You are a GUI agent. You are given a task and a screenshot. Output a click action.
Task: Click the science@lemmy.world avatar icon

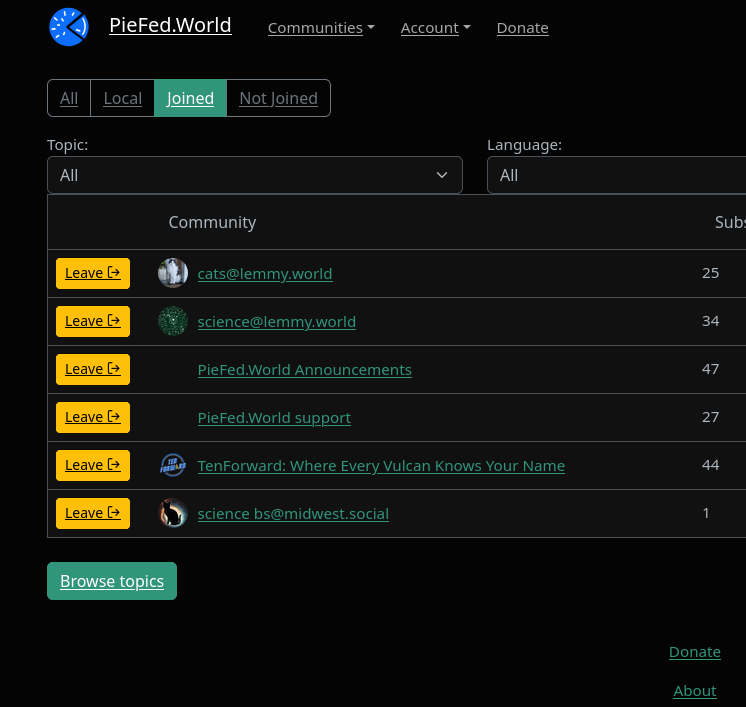tap(173, 321)
